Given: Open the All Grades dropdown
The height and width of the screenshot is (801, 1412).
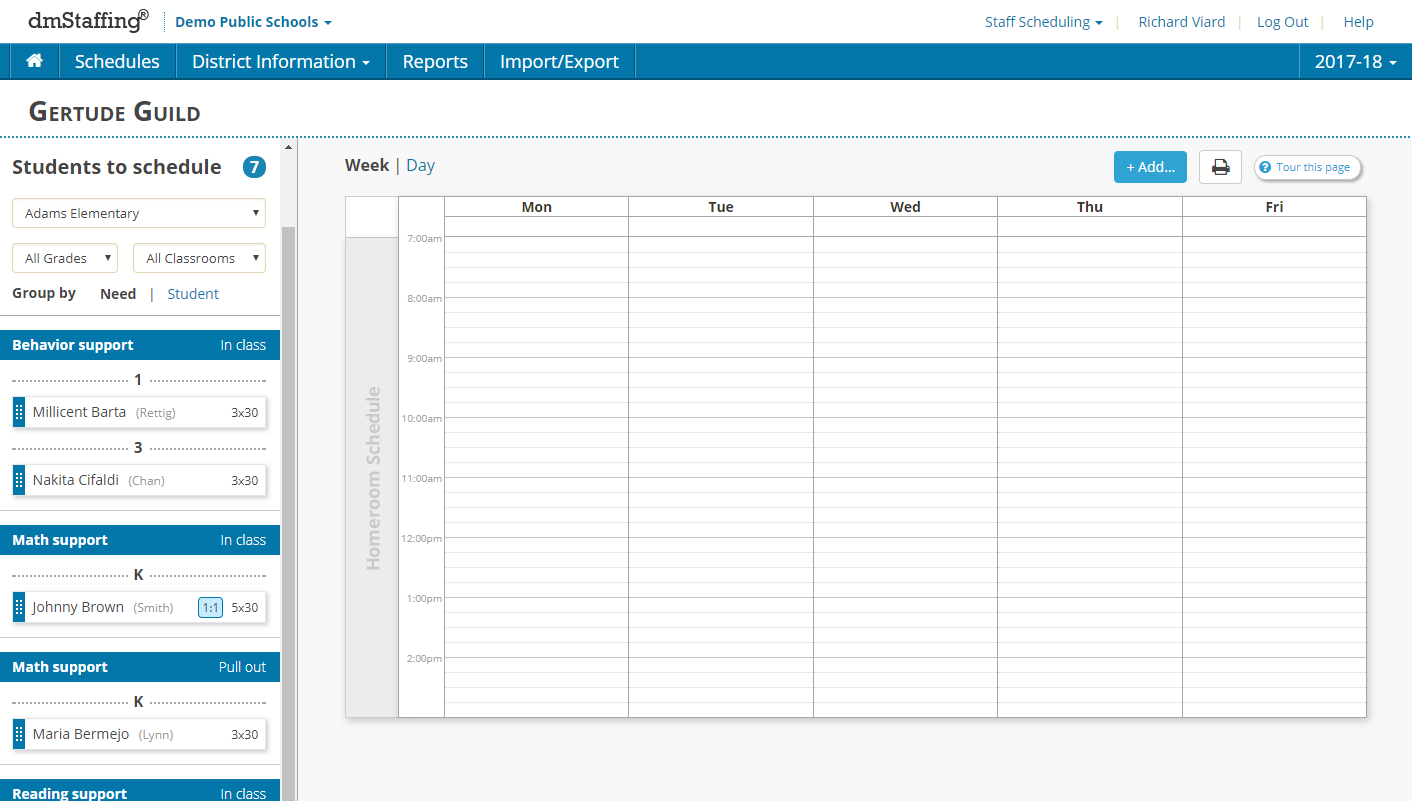Looking at the screenshot, I should (x=64, y=258).
